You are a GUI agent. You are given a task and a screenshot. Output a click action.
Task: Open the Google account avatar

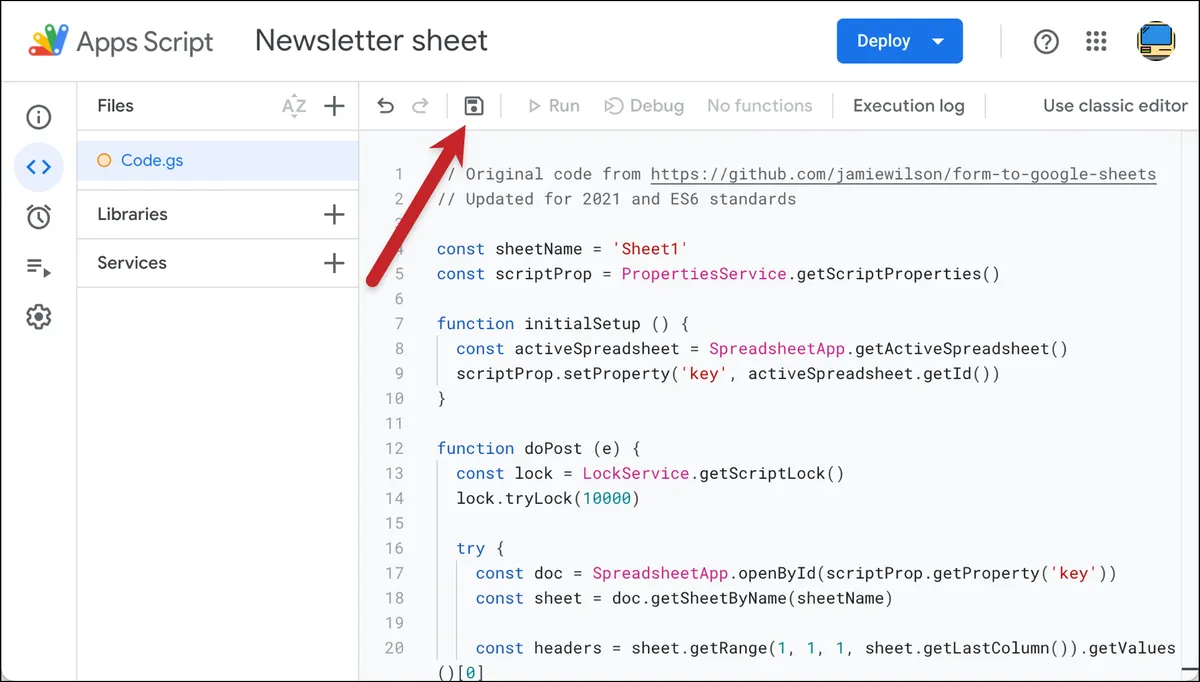click(1156, 41)
